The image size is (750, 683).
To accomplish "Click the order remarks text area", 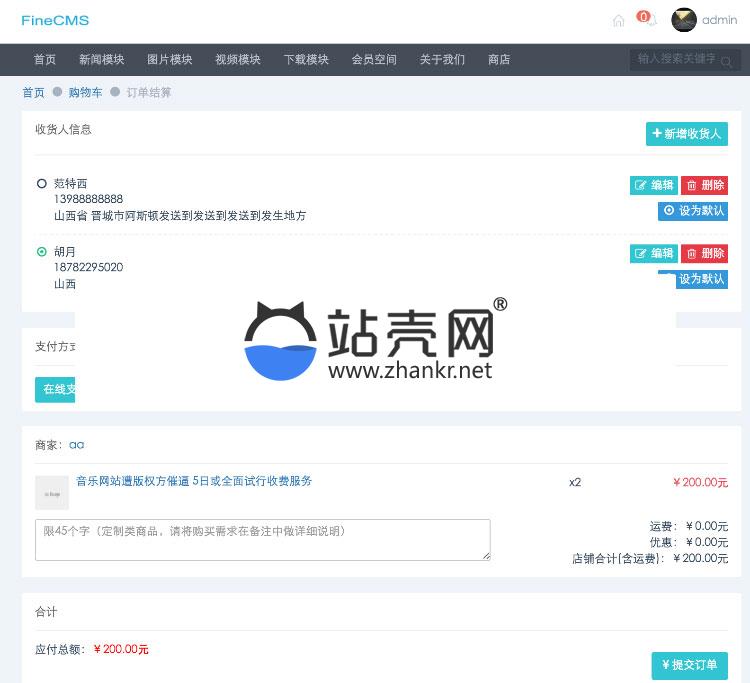I will [262, 539].
